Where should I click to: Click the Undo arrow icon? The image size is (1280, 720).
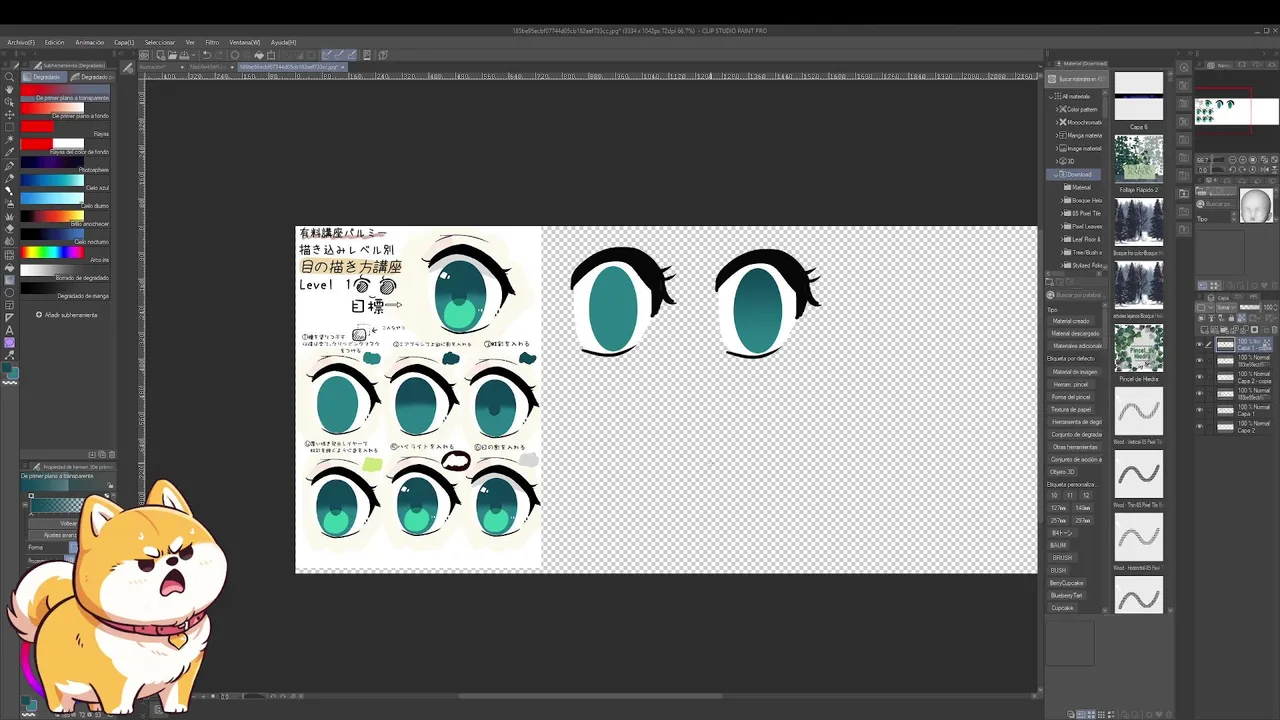point(207,55)
